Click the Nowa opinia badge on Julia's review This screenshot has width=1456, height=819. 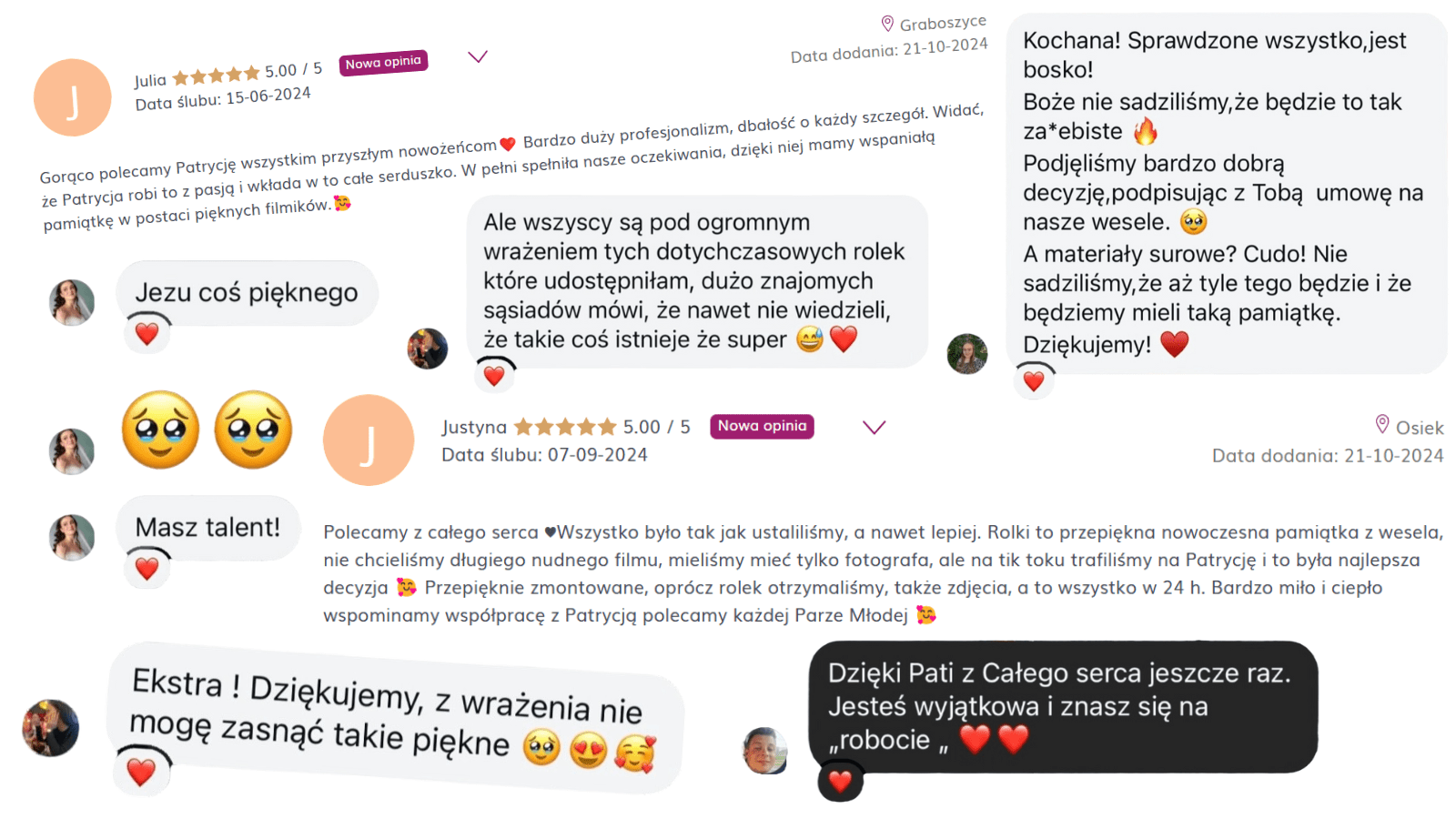tap(383, 63)
